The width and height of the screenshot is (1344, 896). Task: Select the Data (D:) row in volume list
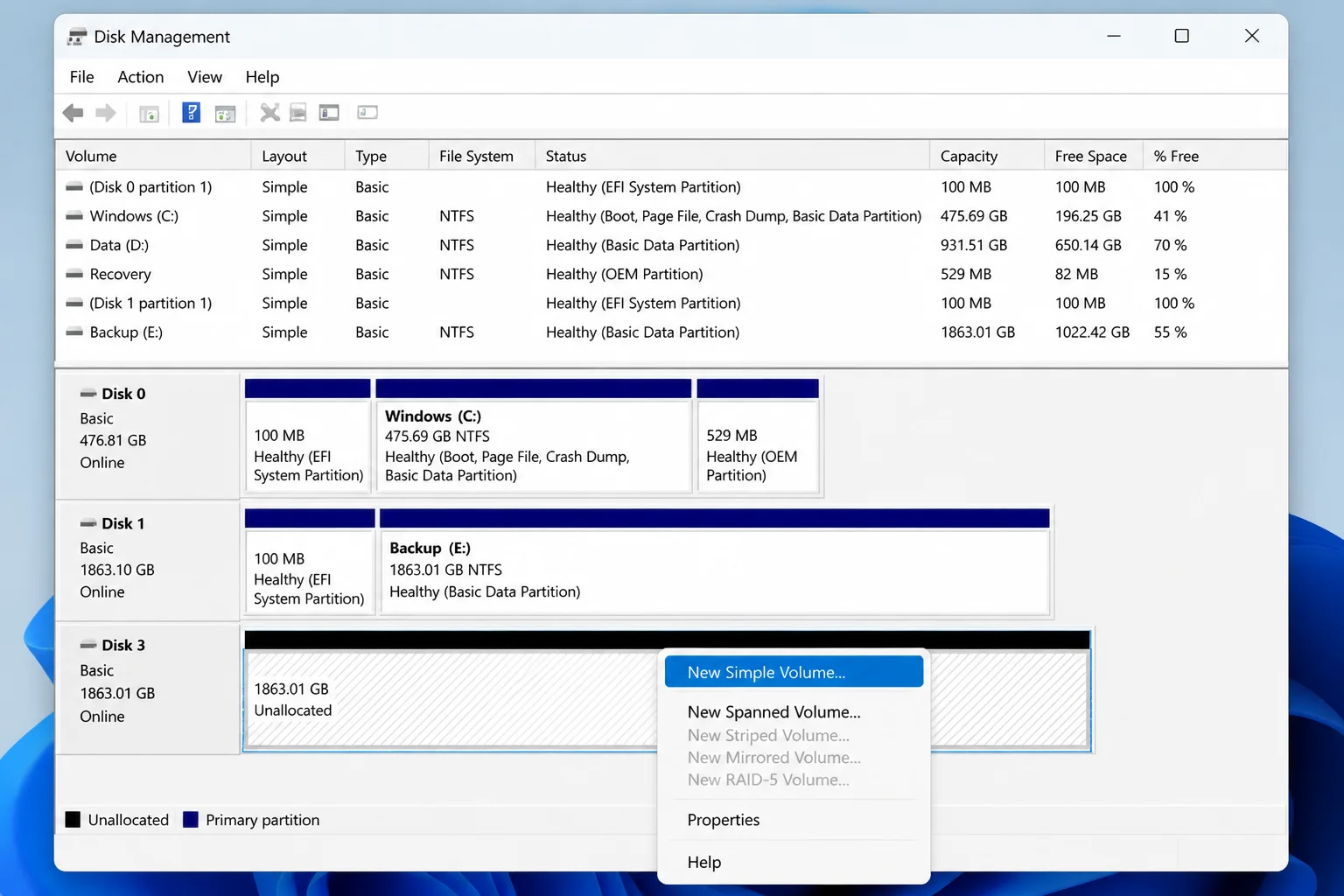coord(671,245)
